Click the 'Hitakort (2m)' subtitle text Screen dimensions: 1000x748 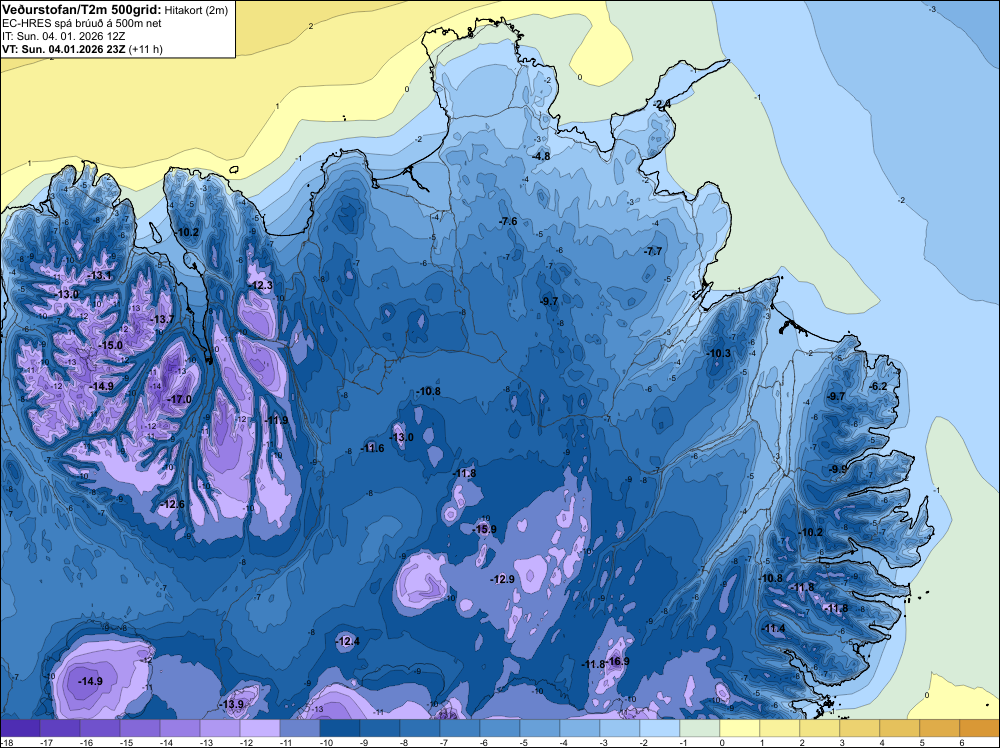pos(194,10)
